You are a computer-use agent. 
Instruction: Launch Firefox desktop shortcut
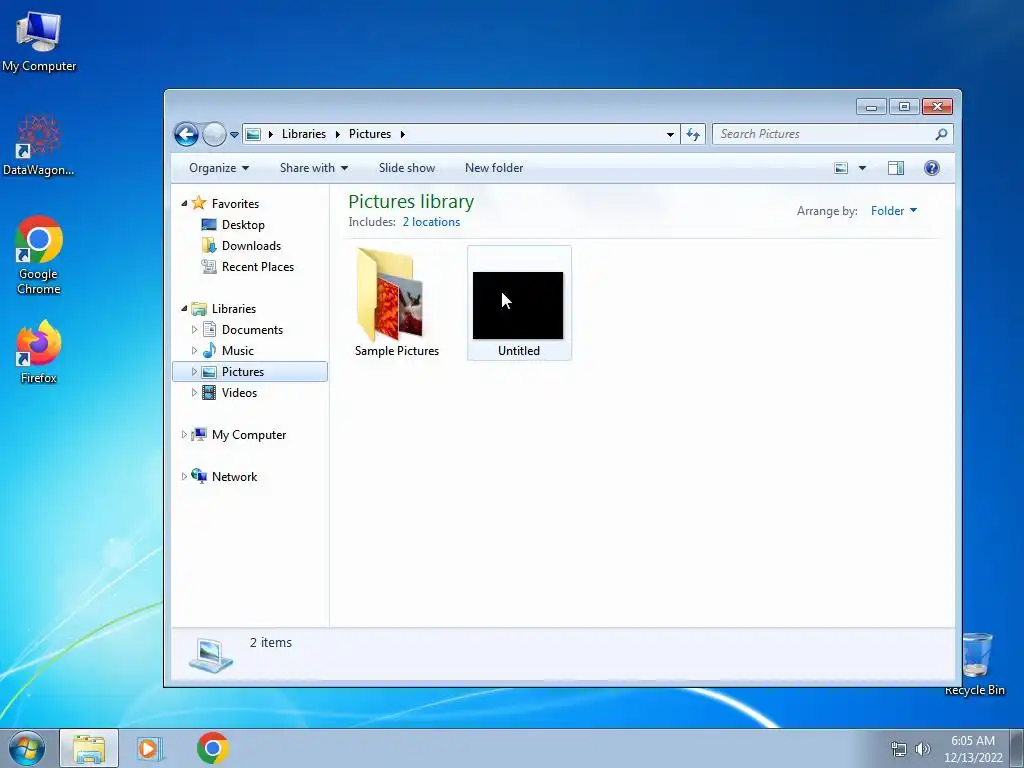(x=39, y=353)
